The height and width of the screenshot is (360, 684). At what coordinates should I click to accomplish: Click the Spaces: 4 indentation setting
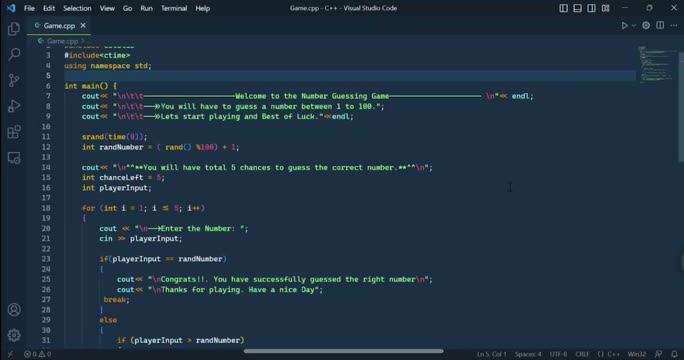click(528, 354)
